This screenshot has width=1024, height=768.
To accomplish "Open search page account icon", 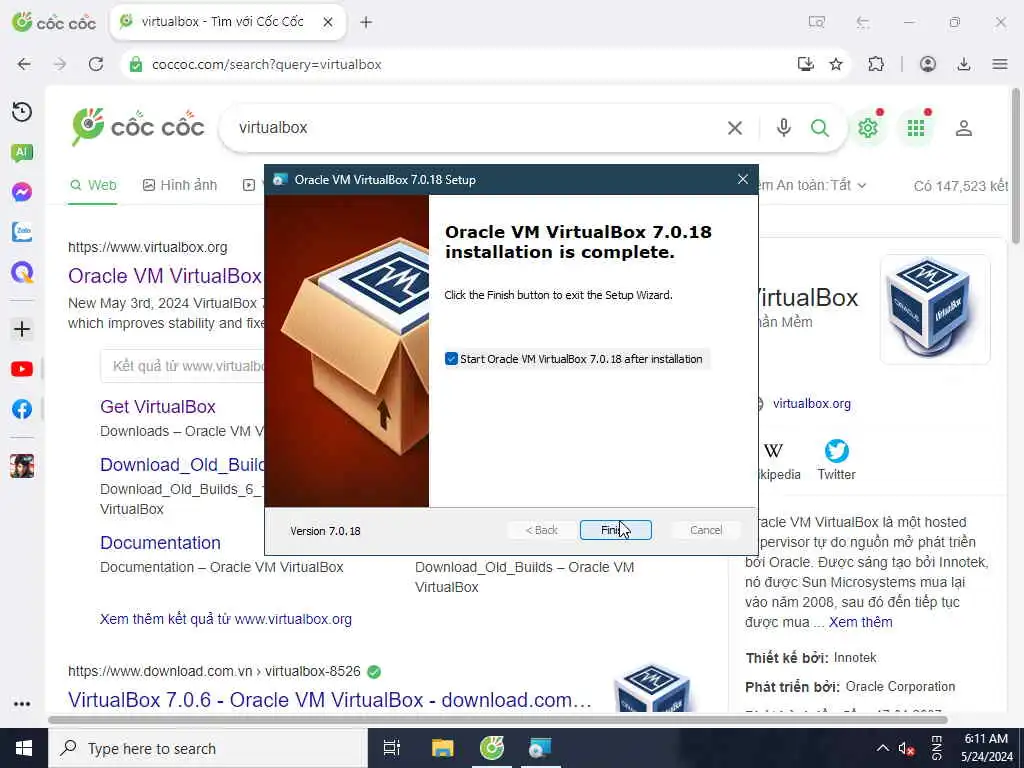I will pos(964,128).
